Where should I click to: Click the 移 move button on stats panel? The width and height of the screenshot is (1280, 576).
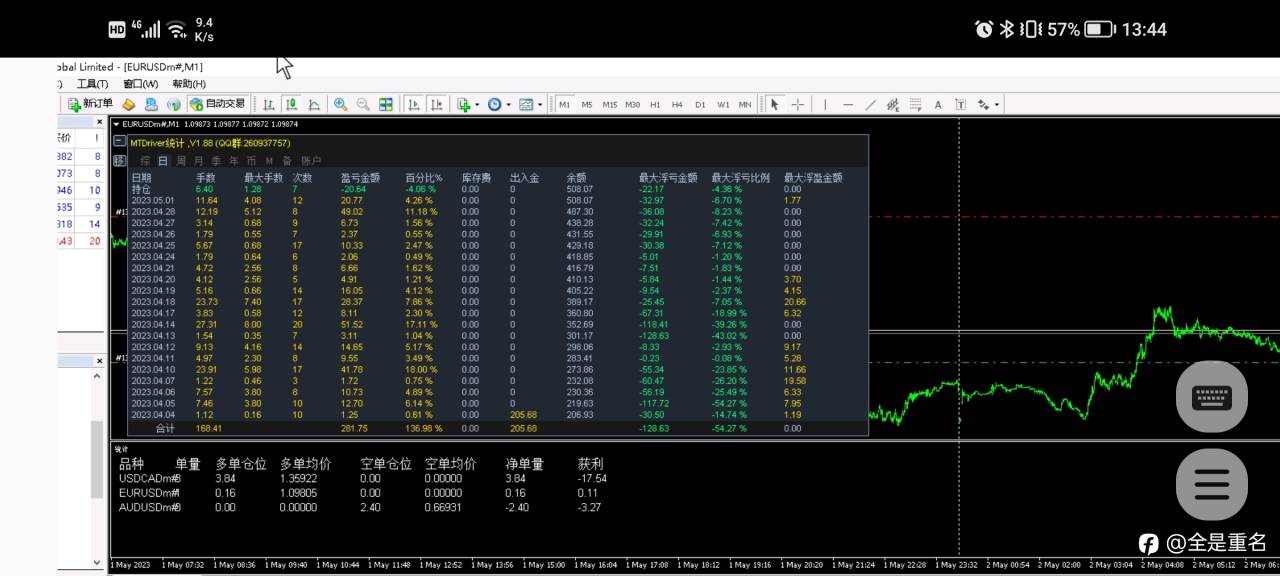[x=119, y=161]
